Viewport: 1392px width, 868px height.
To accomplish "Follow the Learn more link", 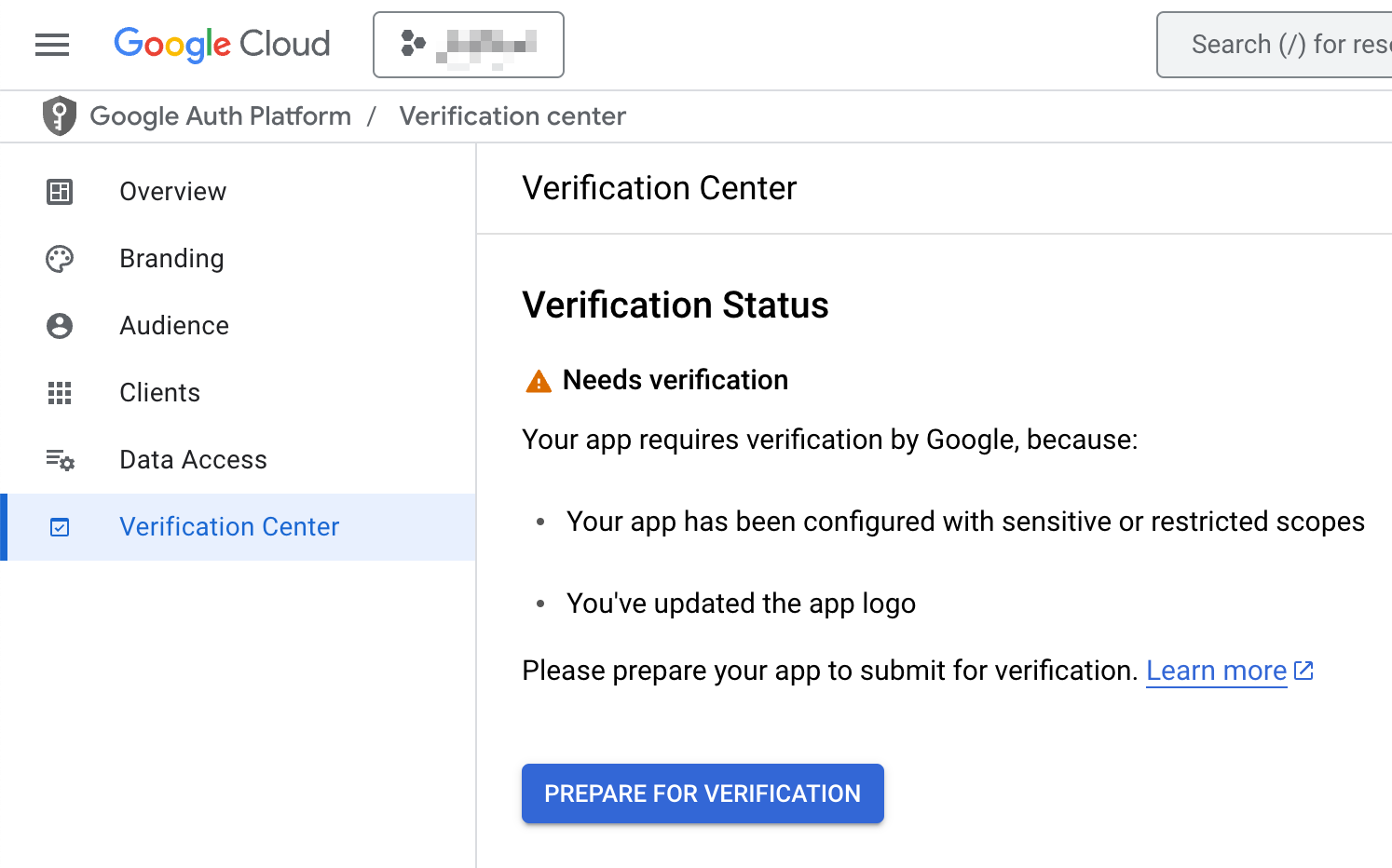I will [1217, 671].
